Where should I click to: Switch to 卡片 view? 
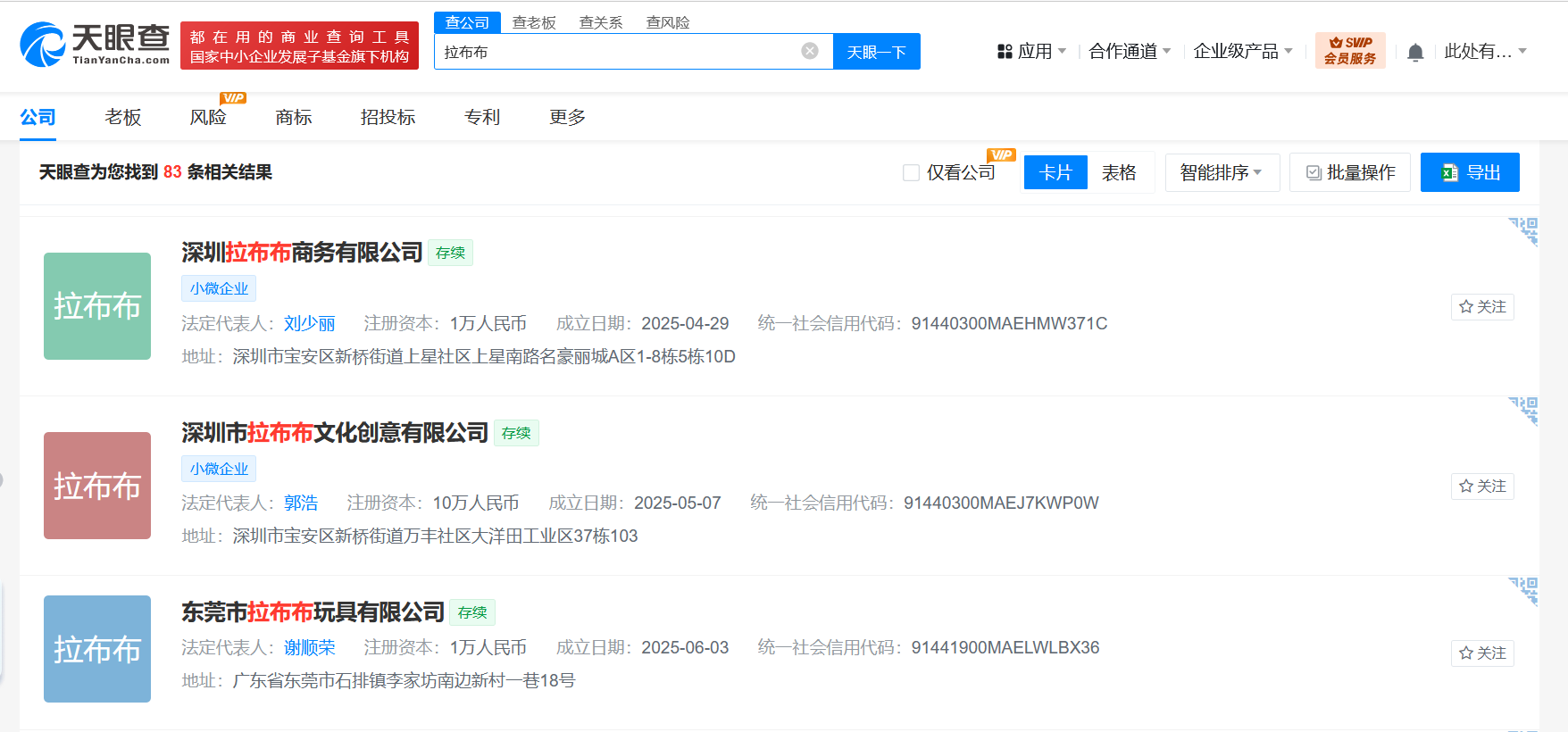[1055, 172]
